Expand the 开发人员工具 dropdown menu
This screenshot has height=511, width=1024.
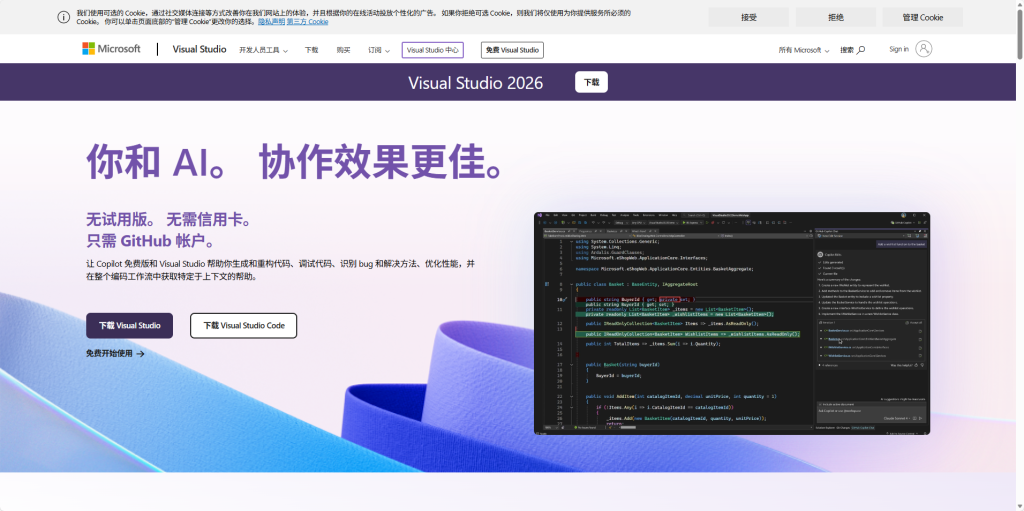tap(263, 50)
